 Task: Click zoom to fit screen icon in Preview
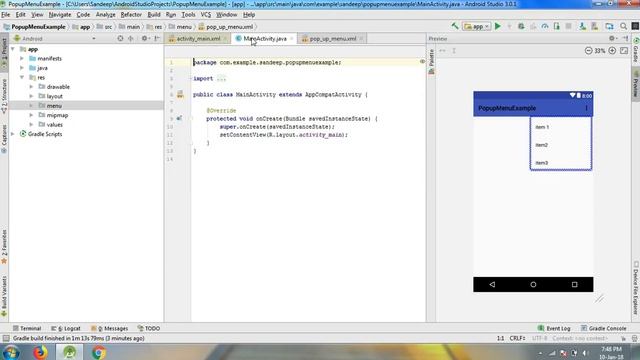point(624,51)
